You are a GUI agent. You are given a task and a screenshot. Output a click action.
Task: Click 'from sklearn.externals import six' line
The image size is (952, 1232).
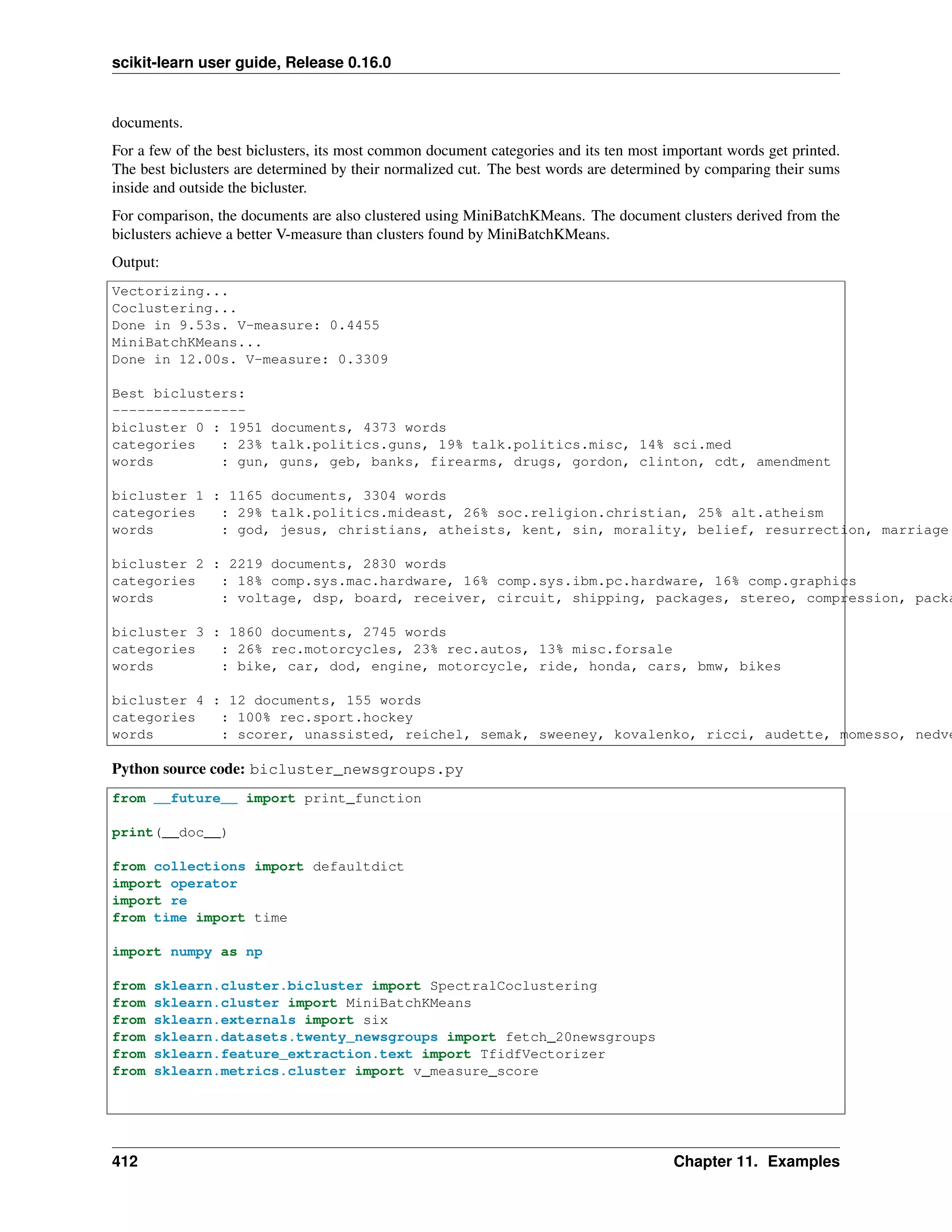click(249, 1020)
